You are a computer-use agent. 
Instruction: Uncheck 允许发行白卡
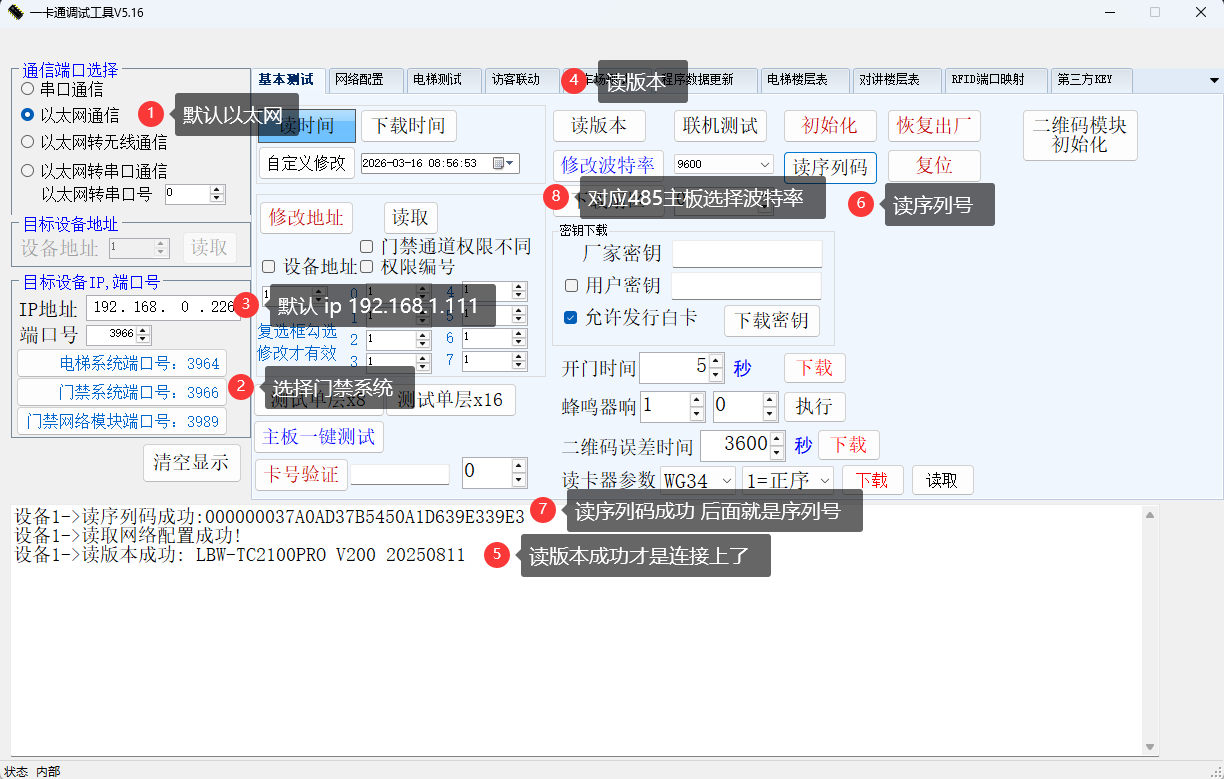pyautogui.click(x=571, y=318)
